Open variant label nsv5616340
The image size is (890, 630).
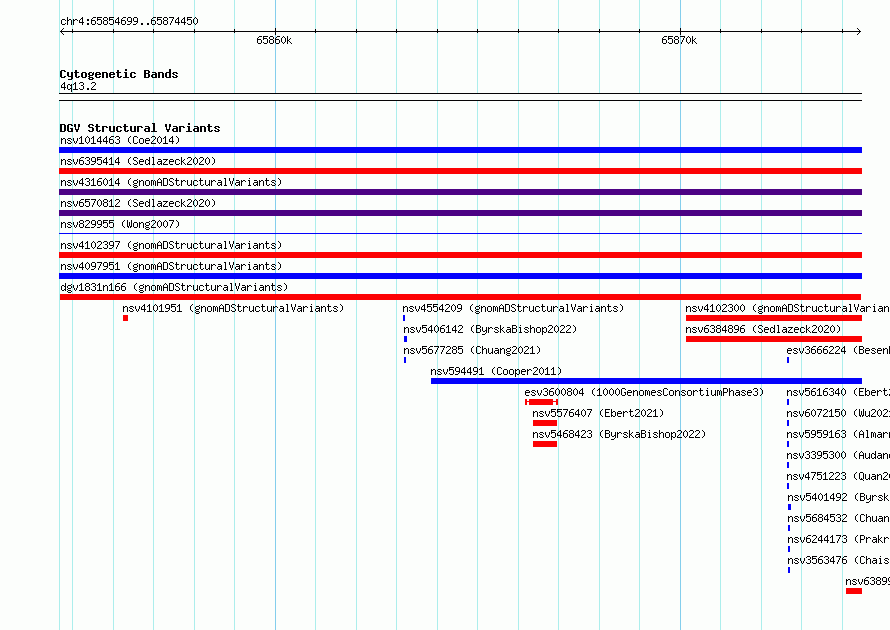(838, 392)
